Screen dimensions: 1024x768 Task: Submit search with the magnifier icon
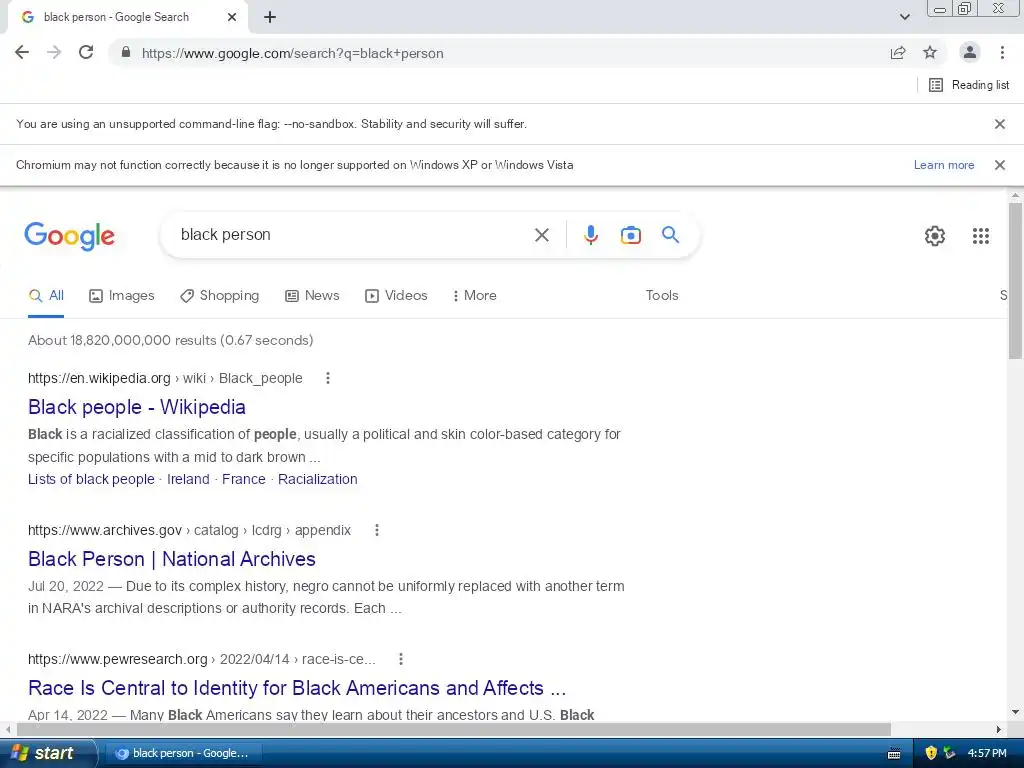tap(670, 234)
